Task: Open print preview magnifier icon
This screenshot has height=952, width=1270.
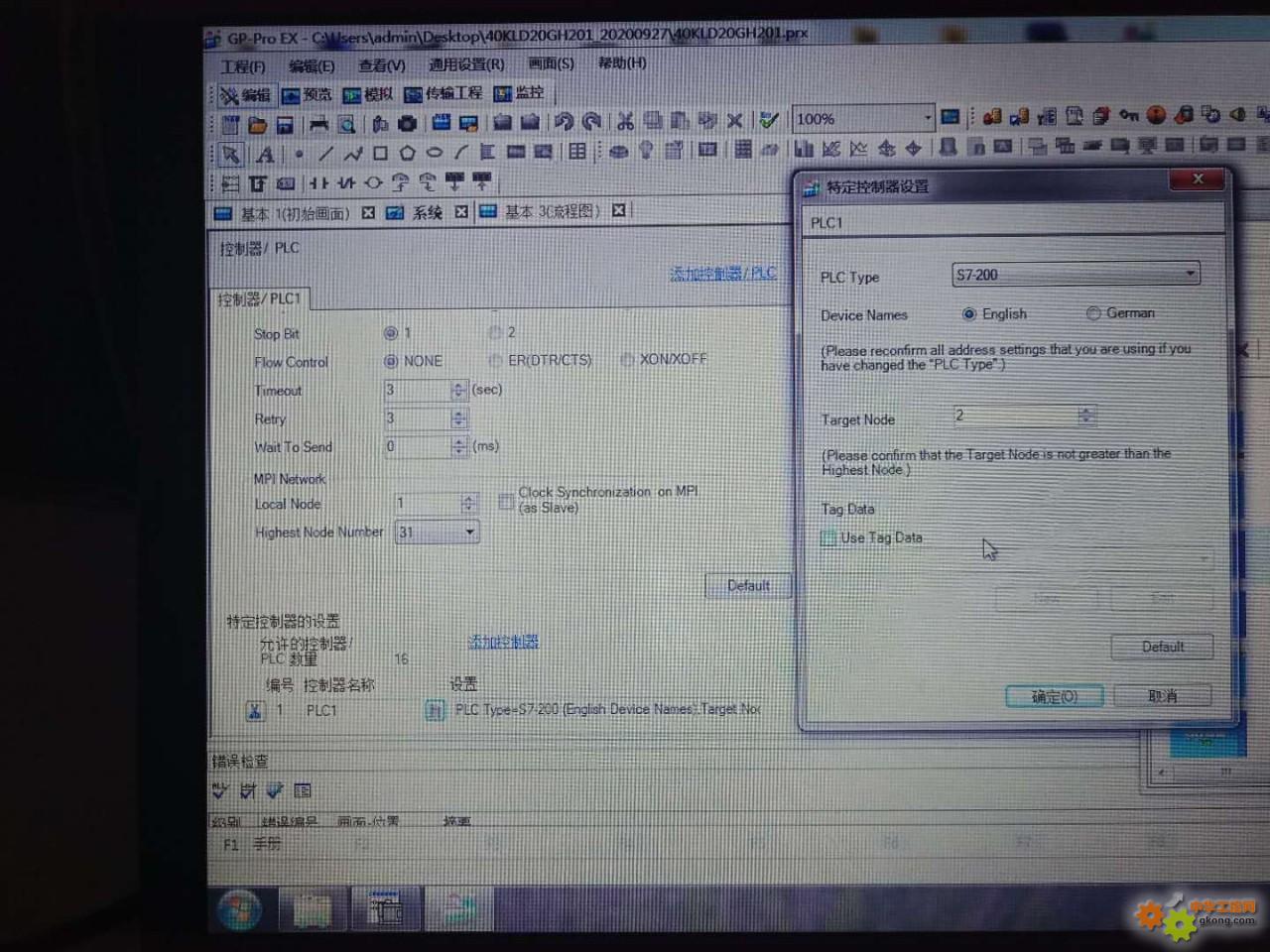Action: coord(346,124)
